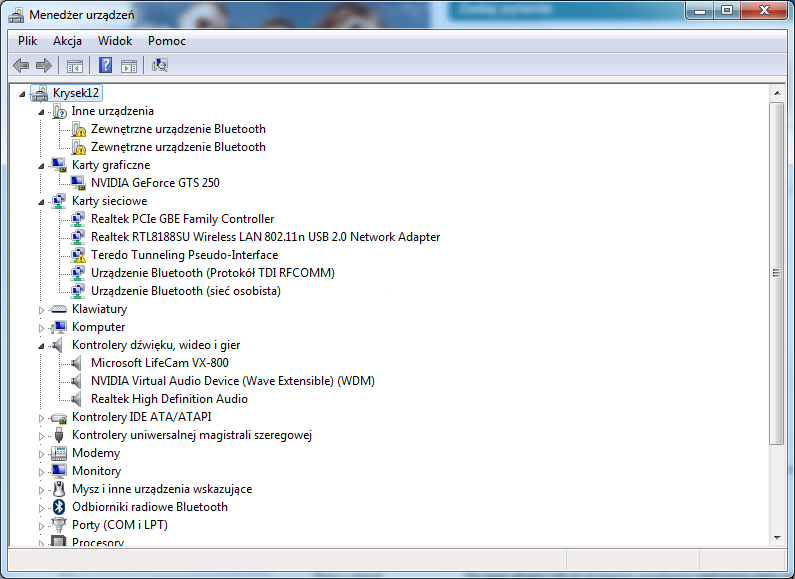
Task: Expand the Kontrolery IDE ATA/ATAPI branch
Action: (41, 418)
